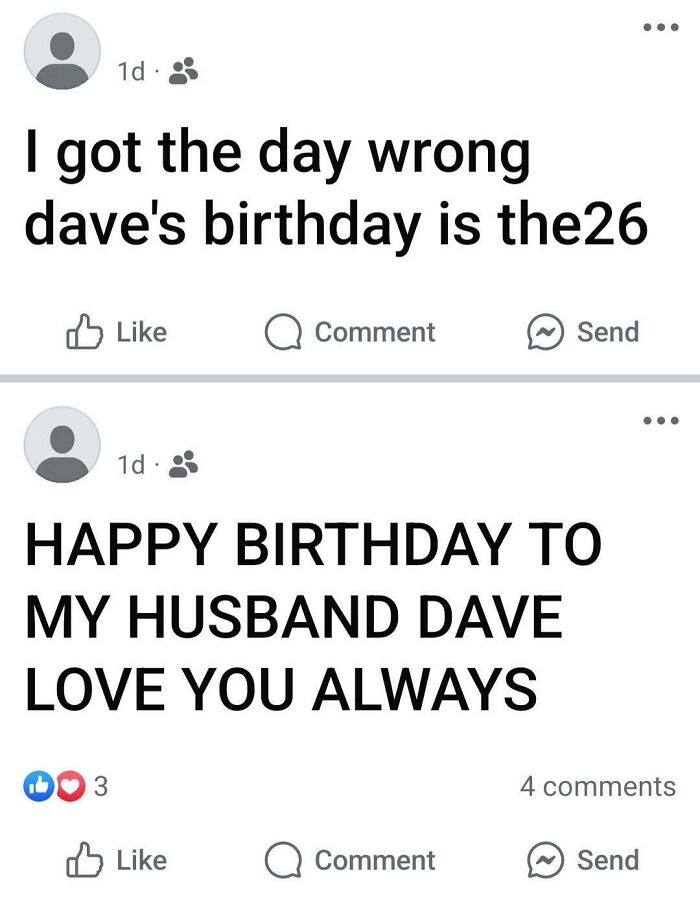The height and width of the screenshot is (897, 700).
Task: Like the 'HAPPY BIRTHDAY' post
Action: click(x=117, y=860)
